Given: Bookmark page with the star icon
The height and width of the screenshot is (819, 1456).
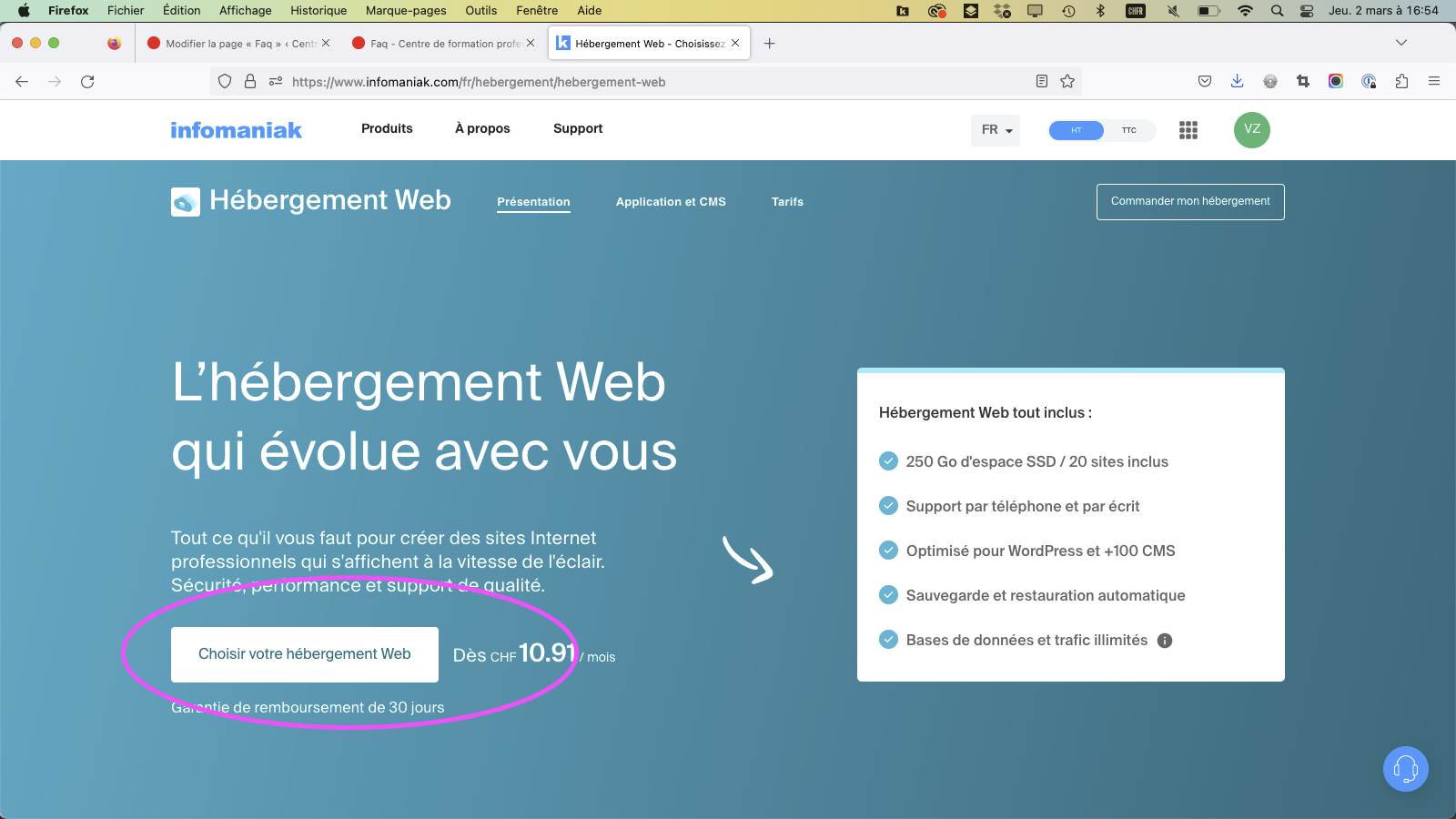Looking at the screenshot, I should (x=1067, y=82).
